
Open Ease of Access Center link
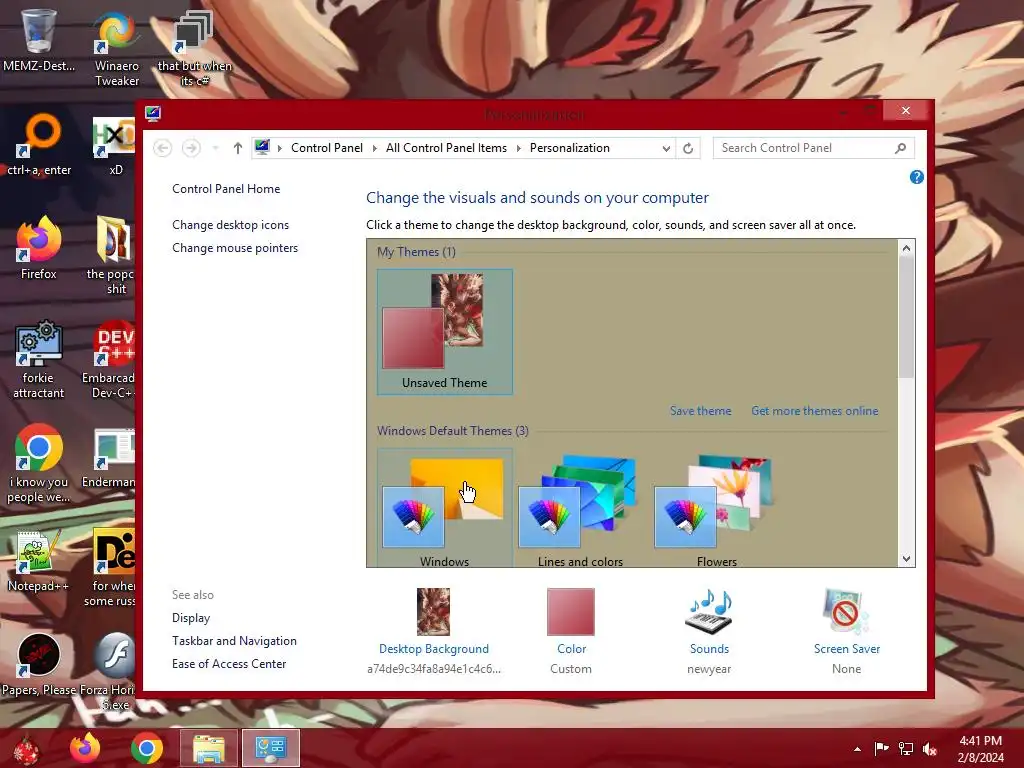[x=229, y=664]
